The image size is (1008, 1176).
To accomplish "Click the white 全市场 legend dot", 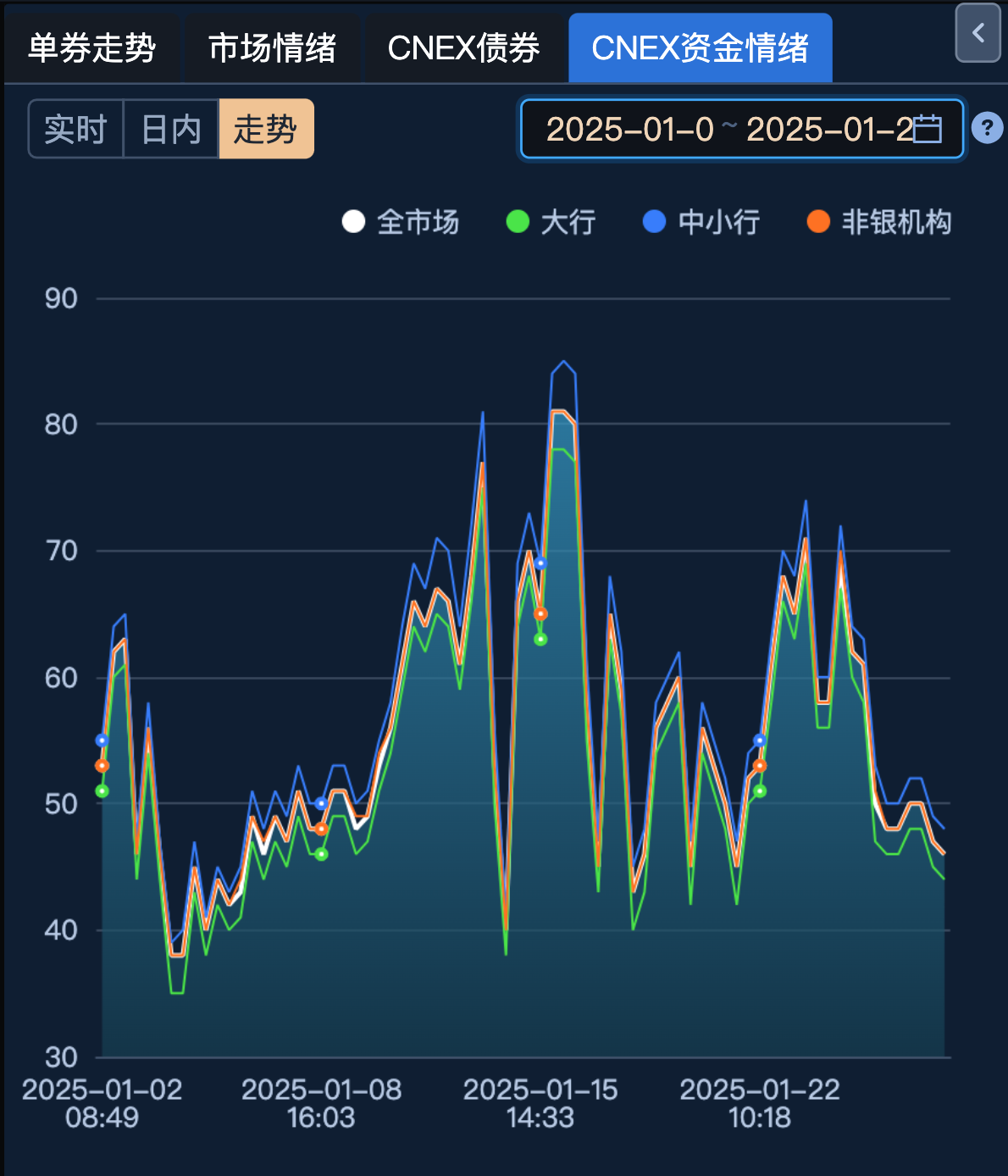I will 353,222.
